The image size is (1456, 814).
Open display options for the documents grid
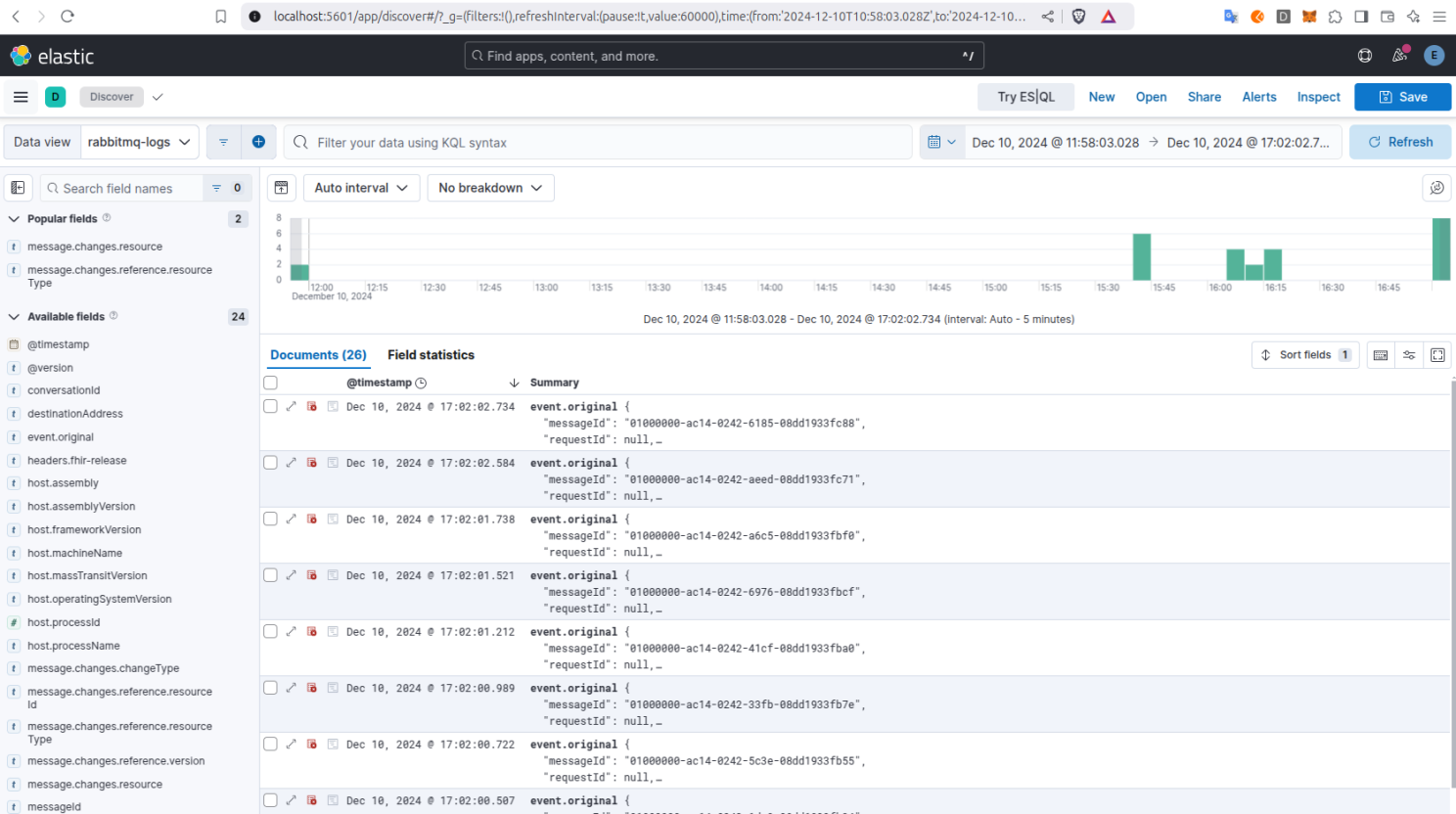pos(1409,354)
